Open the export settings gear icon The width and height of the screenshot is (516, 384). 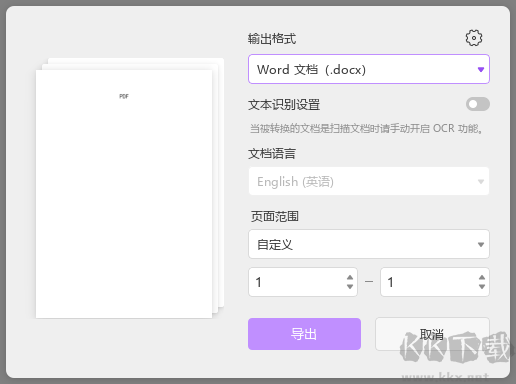474,38
